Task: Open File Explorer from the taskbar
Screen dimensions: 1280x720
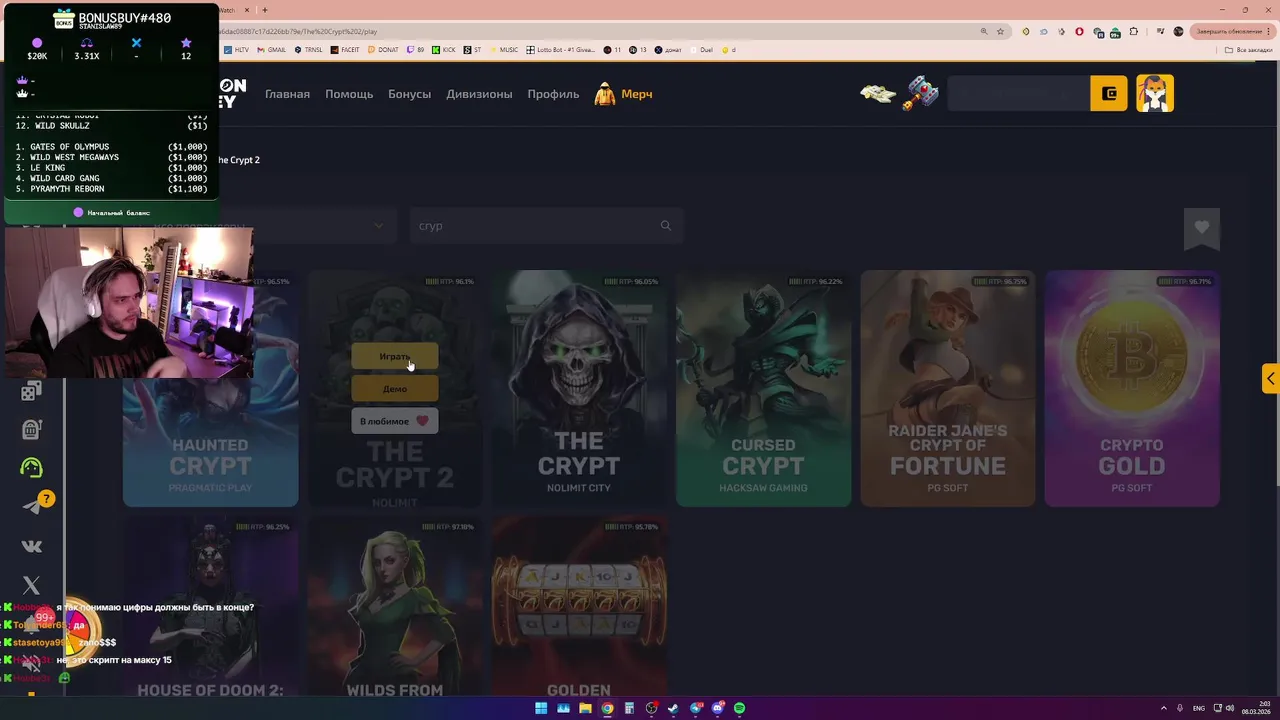Action: (x=585, y=708)
